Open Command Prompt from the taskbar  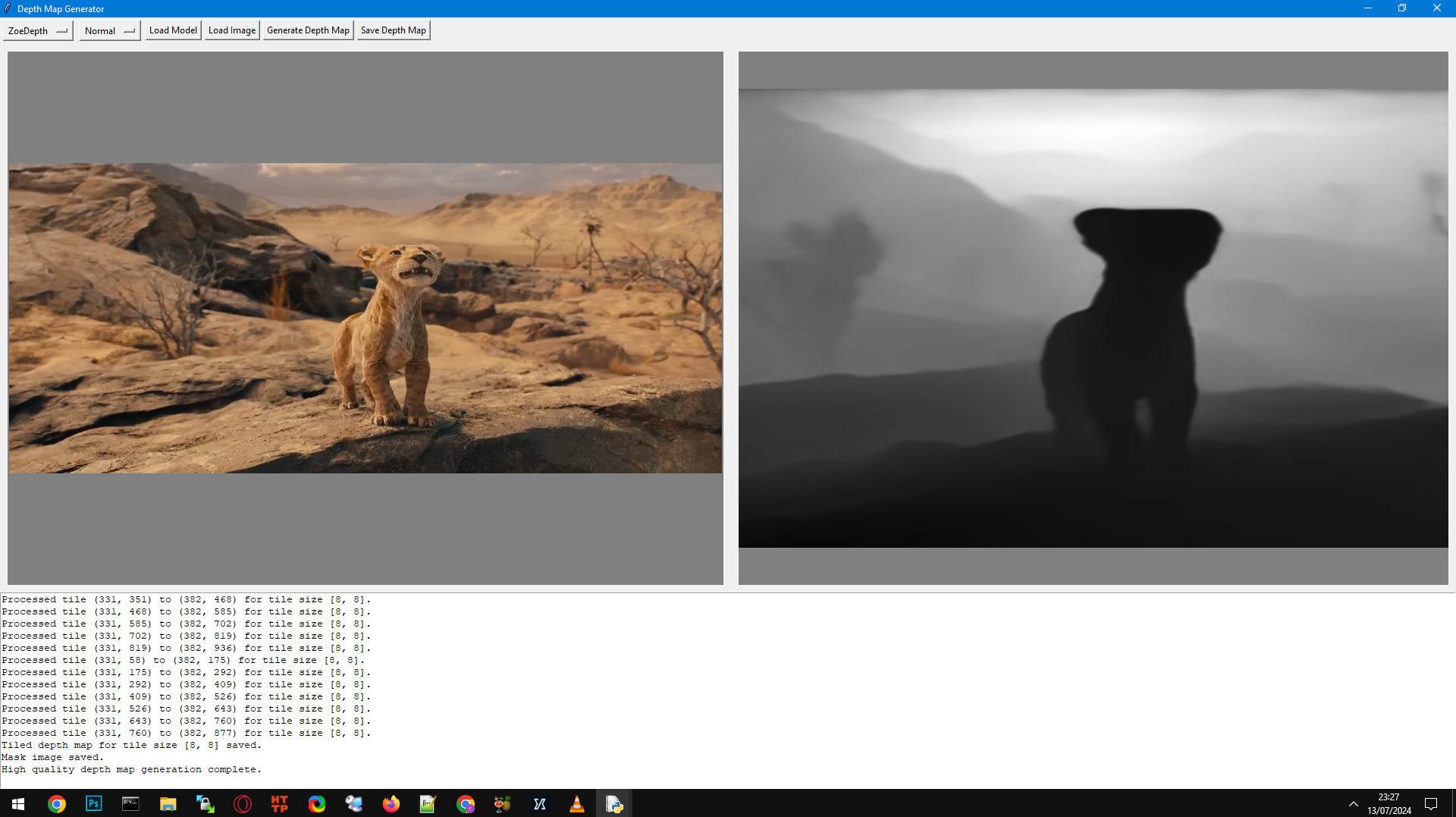130,803
